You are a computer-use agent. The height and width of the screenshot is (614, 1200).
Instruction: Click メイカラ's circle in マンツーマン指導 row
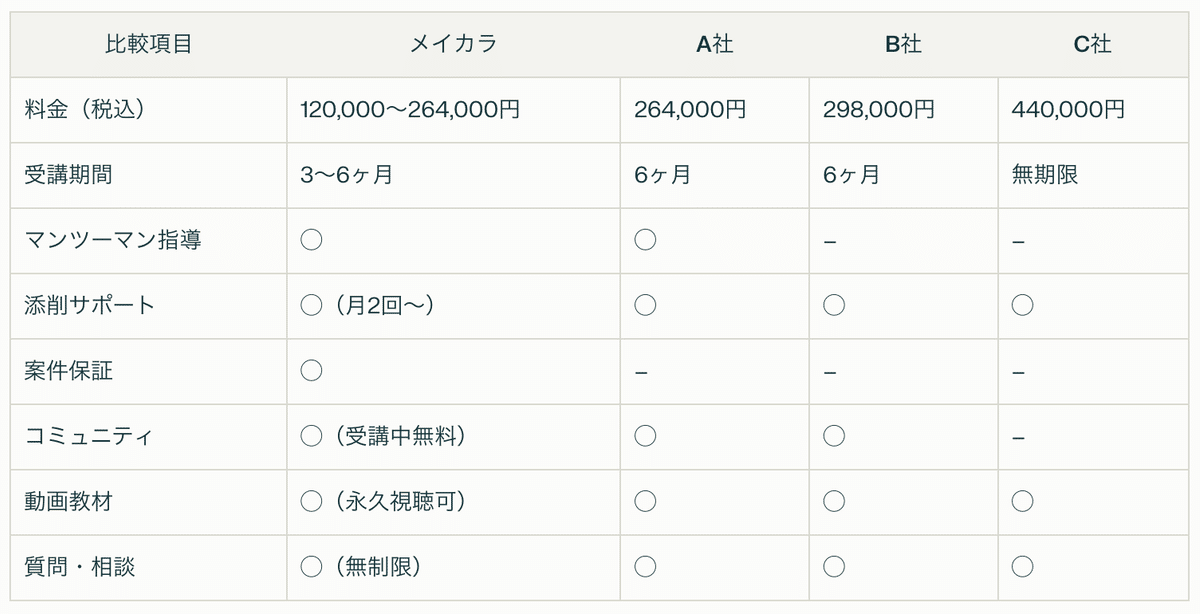(x=311, y=240)
